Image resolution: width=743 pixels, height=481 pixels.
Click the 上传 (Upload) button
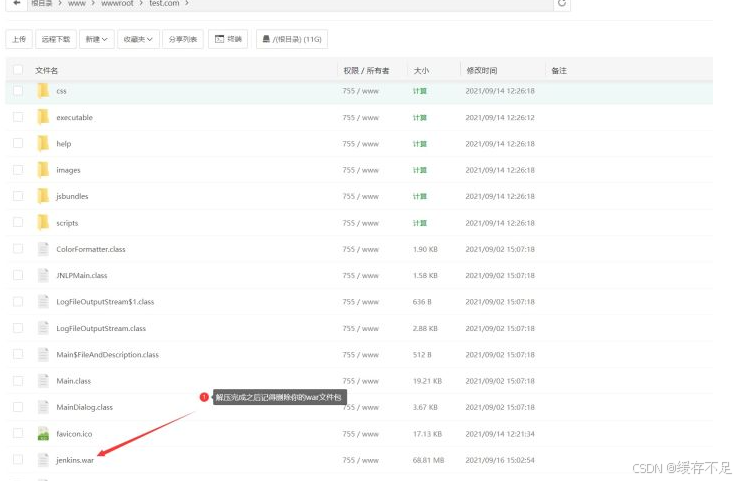click(x=19, y=39)
